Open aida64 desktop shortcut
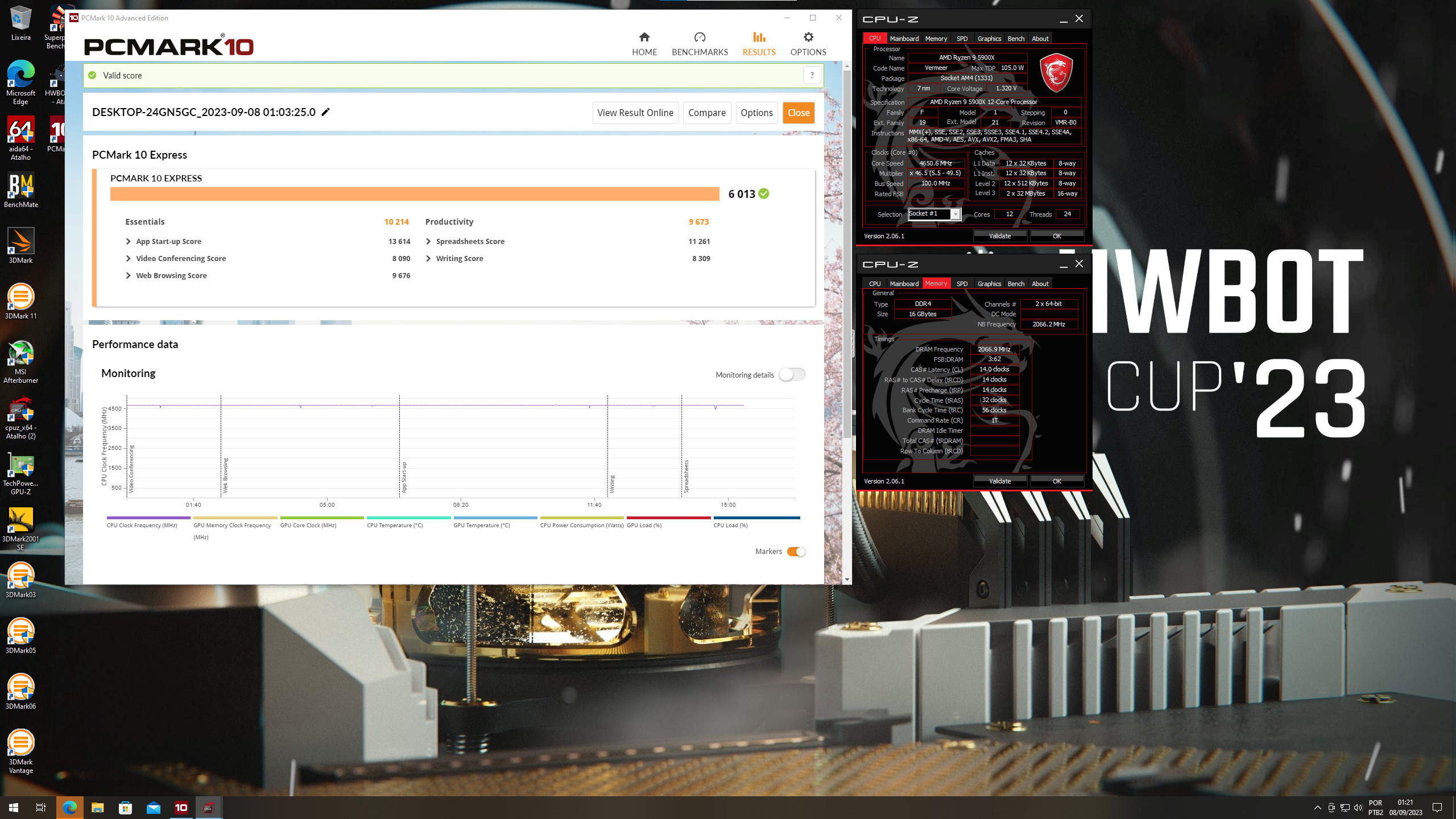Image resolution: width=1456 pixels, height=819 pixels. 20,139
